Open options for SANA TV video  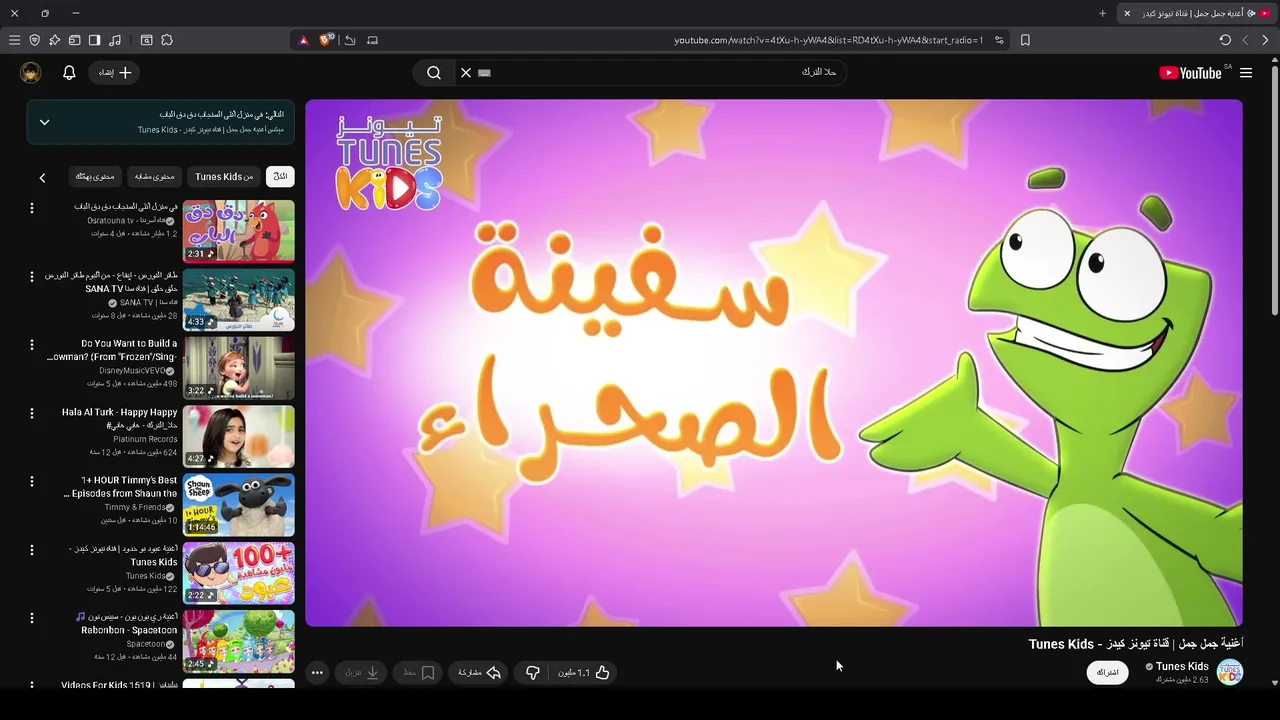(x=31, y=276)
